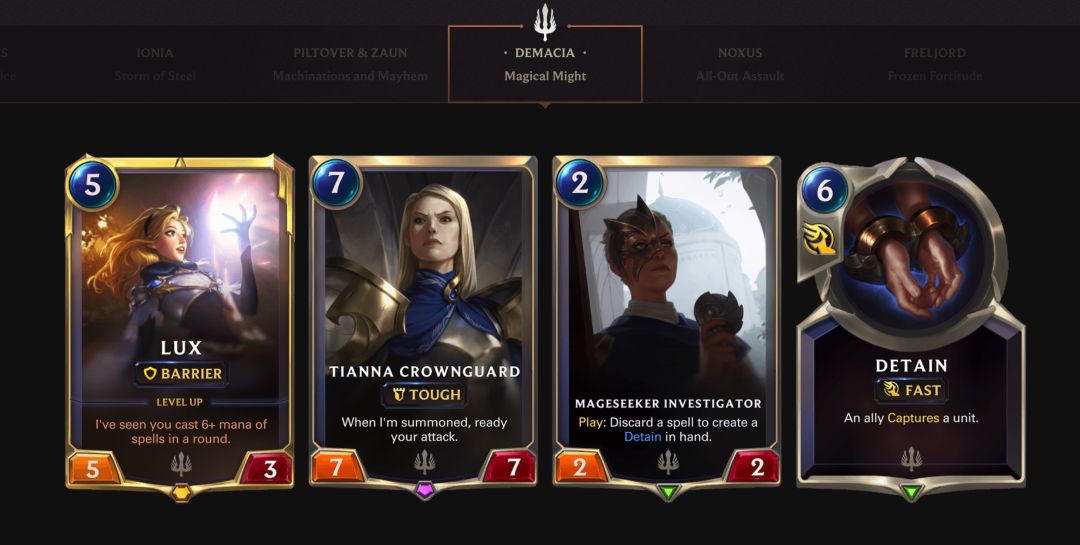Click the purple epic rarity gem under Tianna
This screenshot has width=1080, height=545.
(425, 491)
